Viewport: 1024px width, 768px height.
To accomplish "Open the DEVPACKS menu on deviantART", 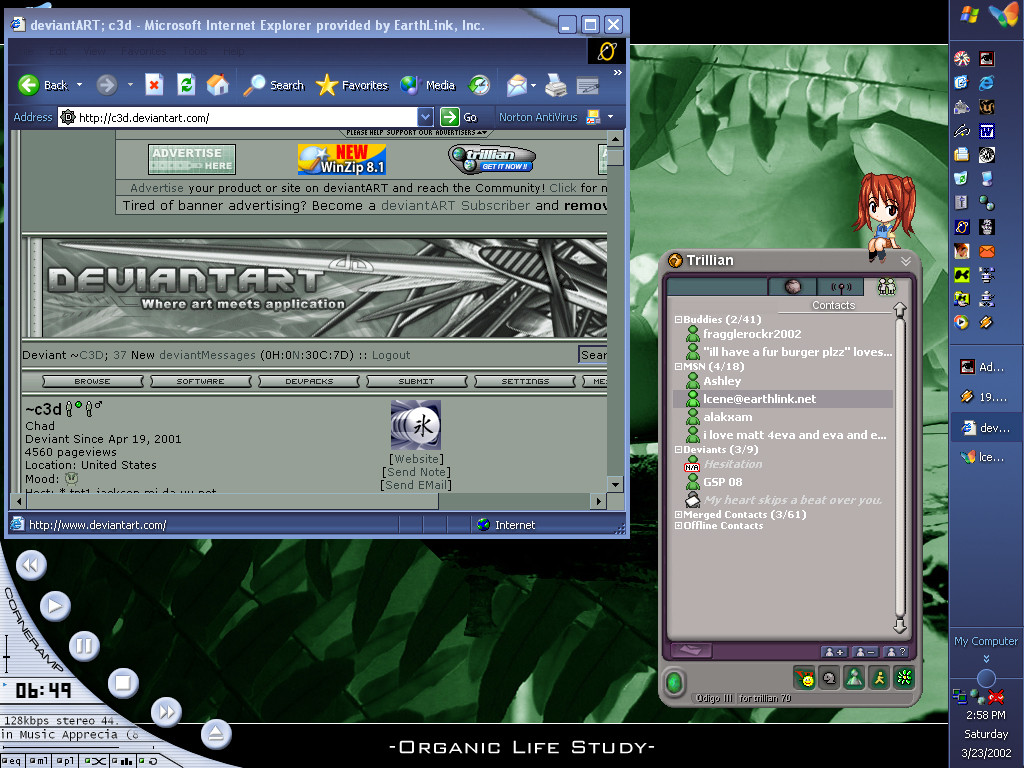I will point(309,381).
